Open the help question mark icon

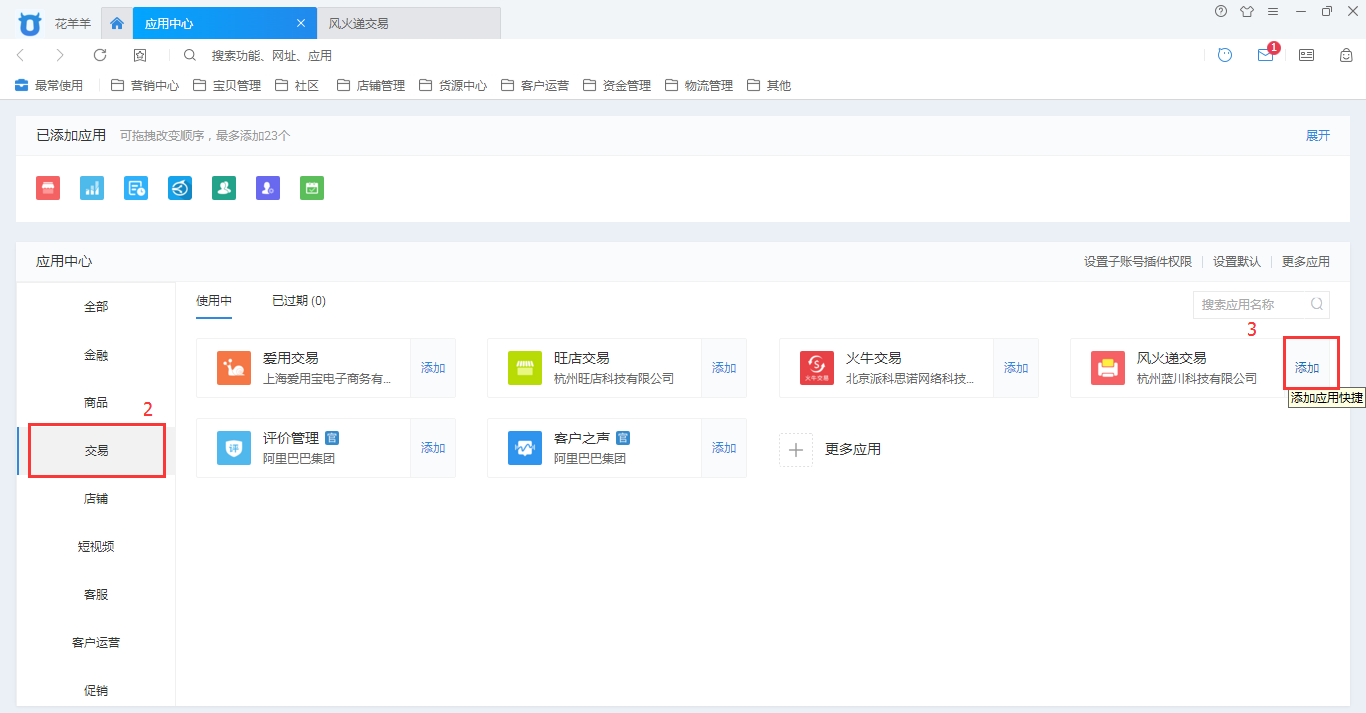[1221, 11]
